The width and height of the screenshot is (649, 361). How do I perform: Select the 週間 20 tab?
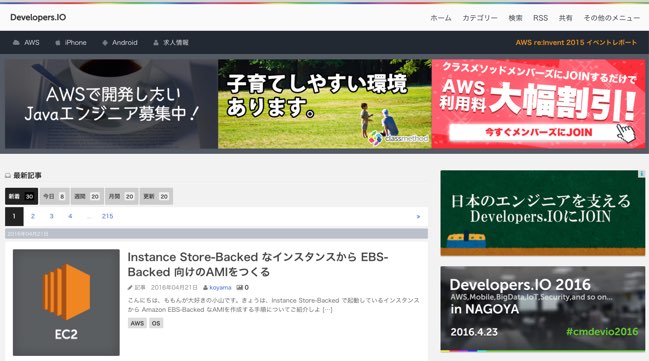pyautogui.click(x=87, y=196)
